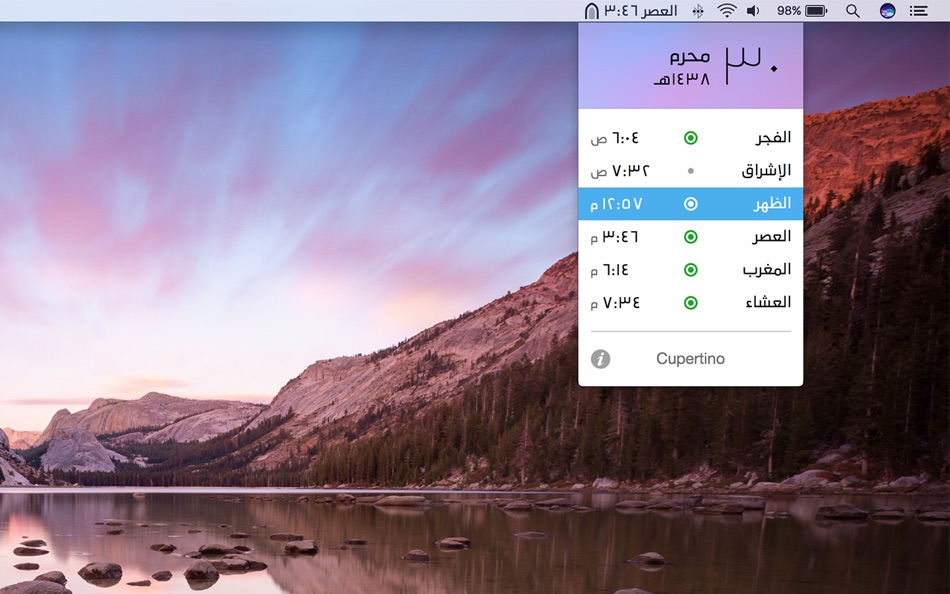Open Spotlight search magnifier
Screen dimensions: 950x594
pos(852,11)
